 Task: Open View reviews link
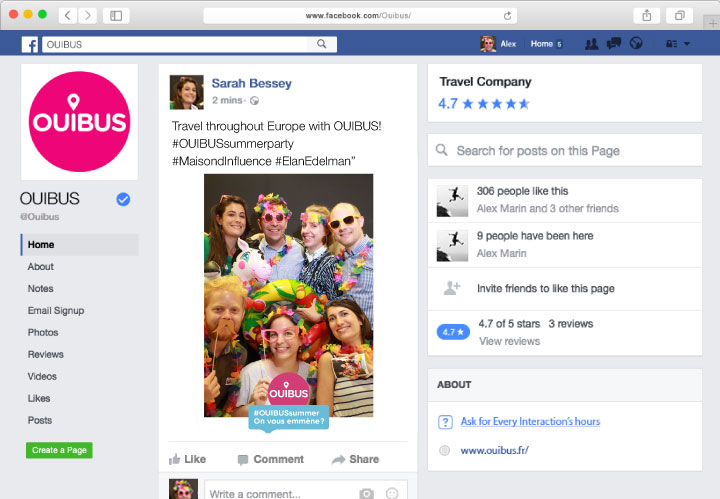[510, 341]
